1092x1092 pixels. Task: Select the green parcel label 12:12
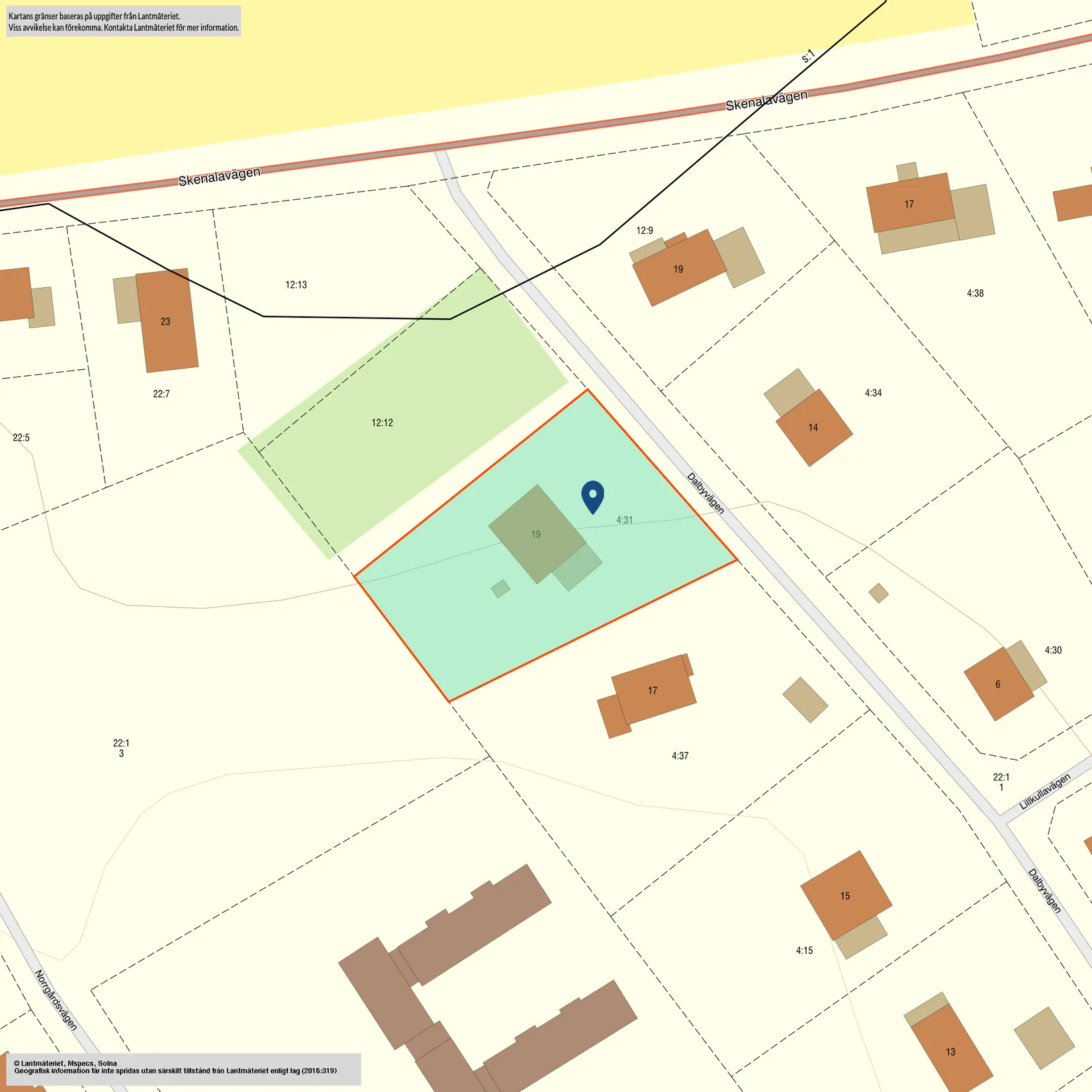point(382,422)
